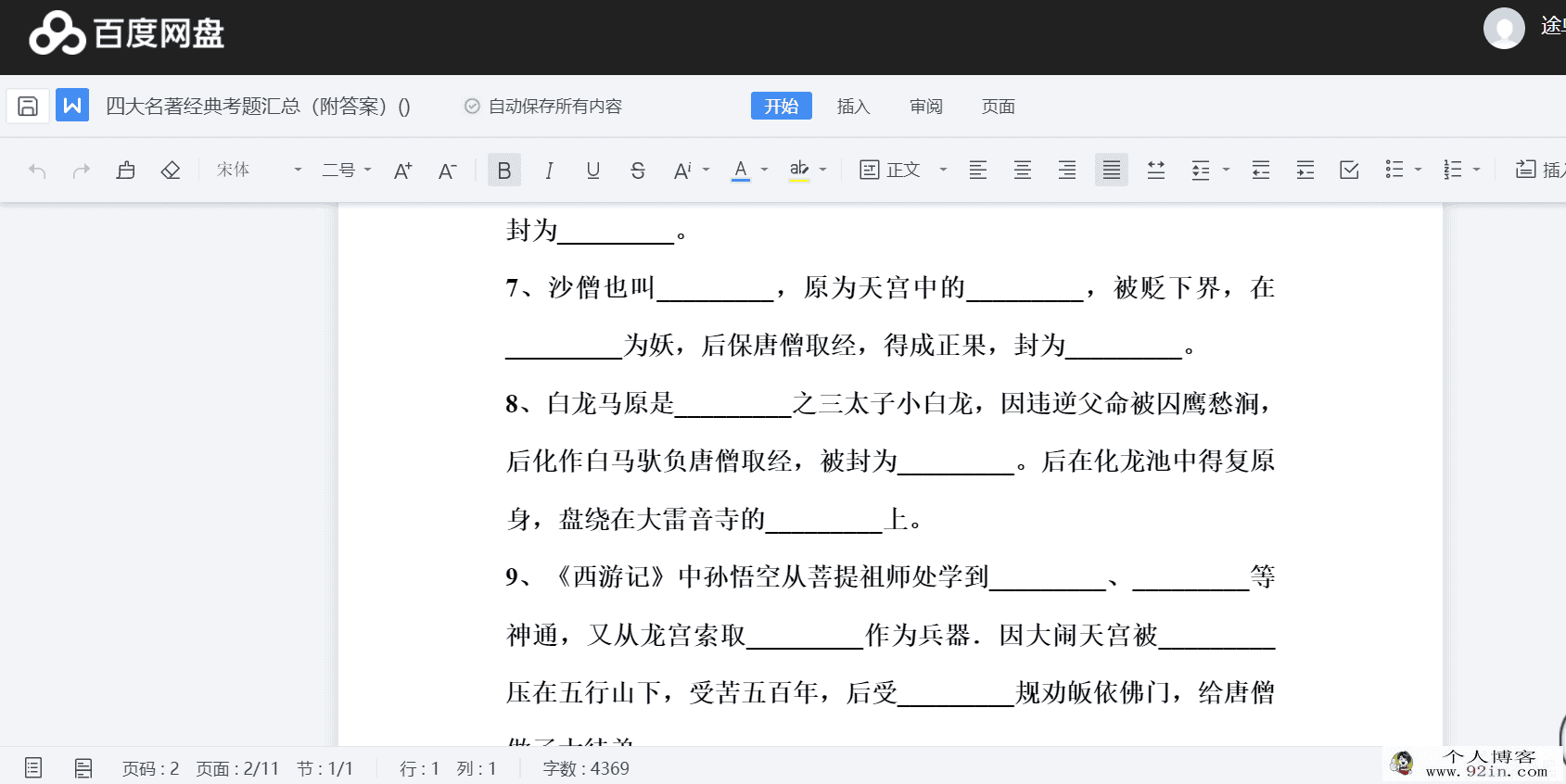
Task: Toggle bold formatting
Action: click(504, 171)
